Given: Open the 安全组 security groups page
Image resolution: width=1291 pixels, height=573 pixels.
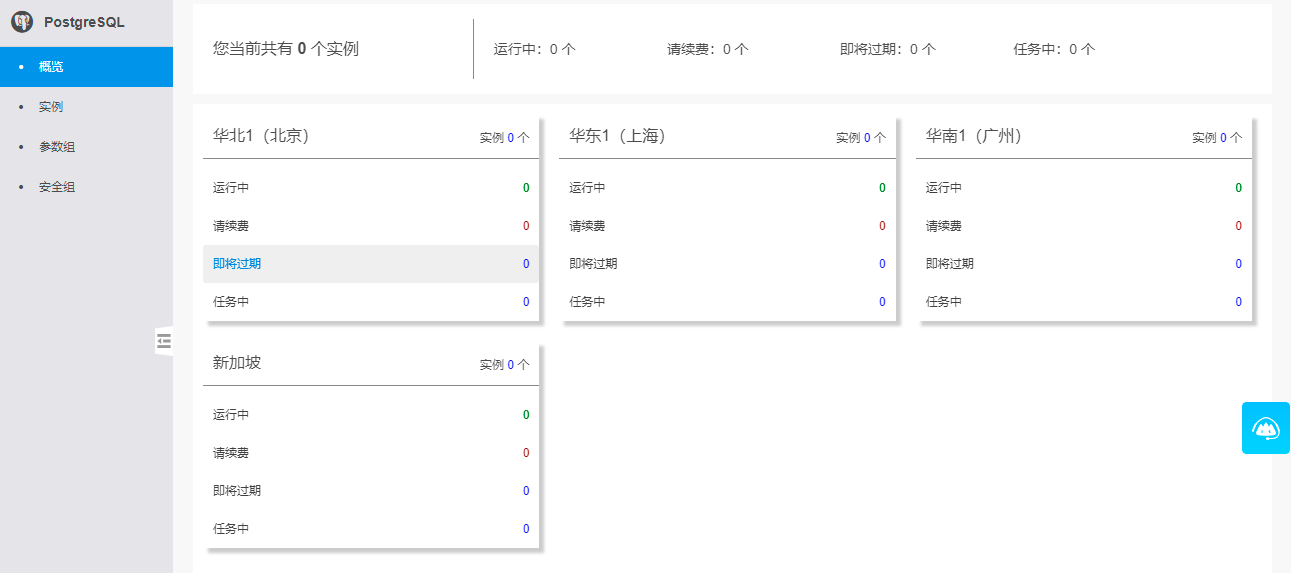Looking at the screenshot, I should point(86,187).
